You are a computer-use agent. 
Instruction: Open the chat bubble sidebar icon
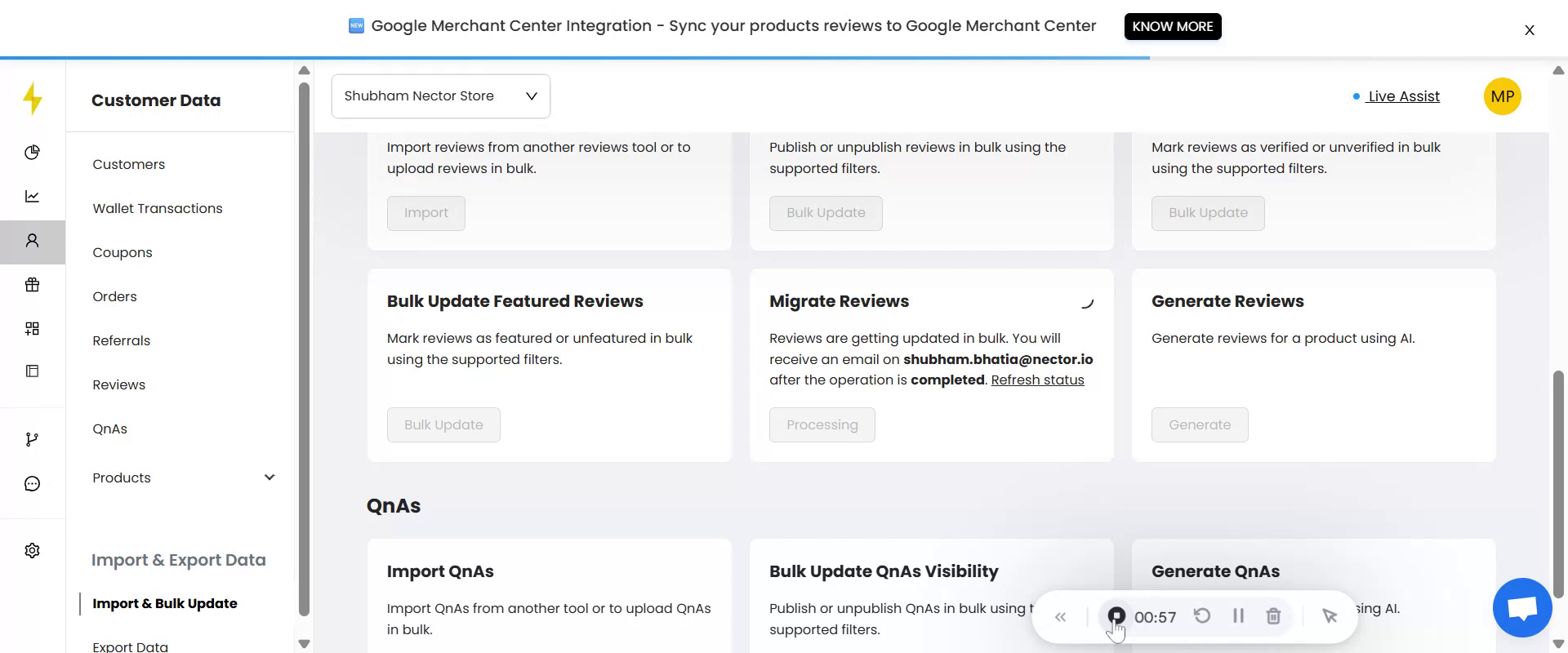[32, 484]
